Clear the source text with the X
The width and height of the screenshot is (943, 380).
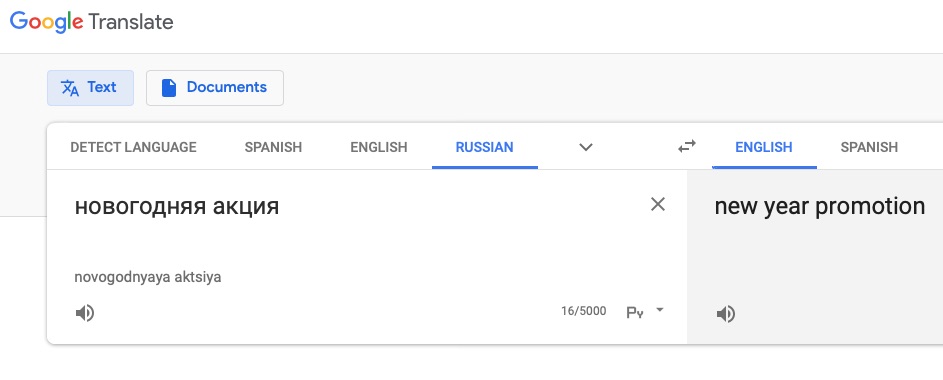tap(658, 204)
